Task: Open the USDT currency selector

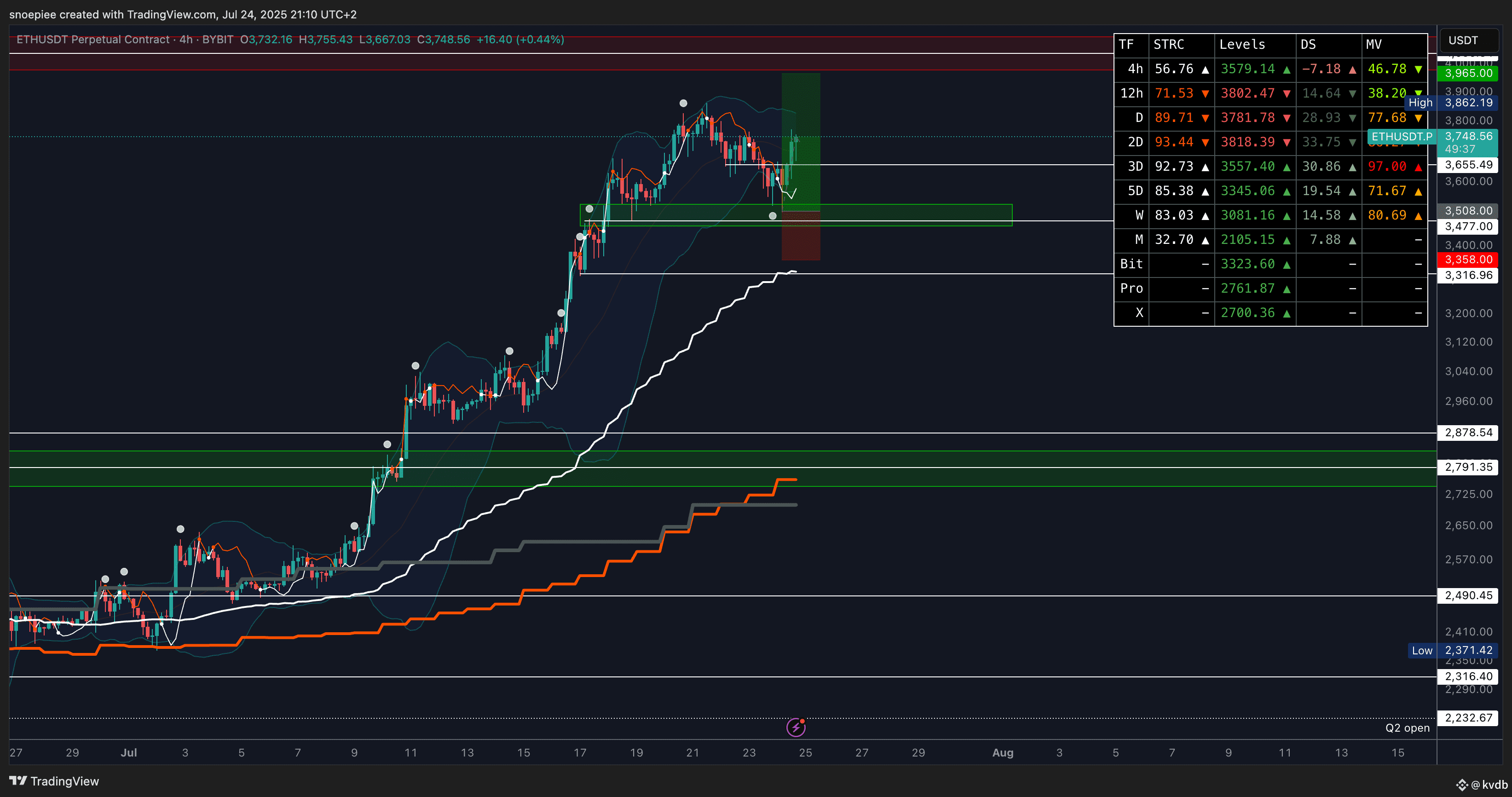Action: pos(1469,40)
